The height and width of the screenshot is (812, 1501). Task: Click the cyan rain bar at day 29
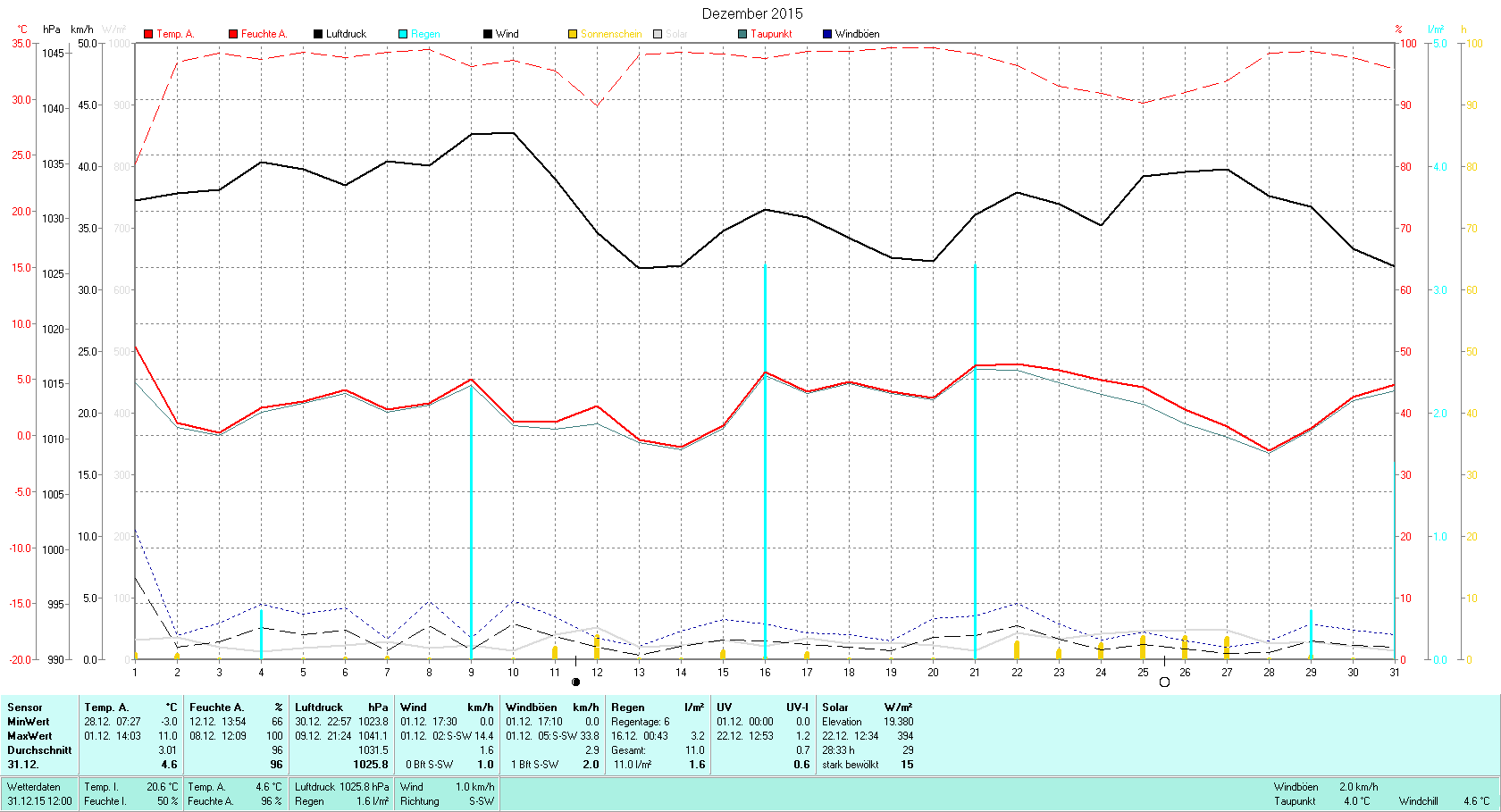[x=1311, y=634]
